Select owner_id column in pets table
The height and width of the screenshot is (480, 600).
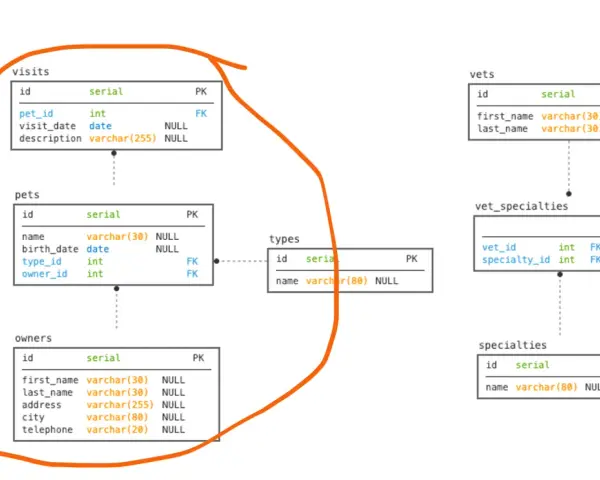tap(44, 274)
